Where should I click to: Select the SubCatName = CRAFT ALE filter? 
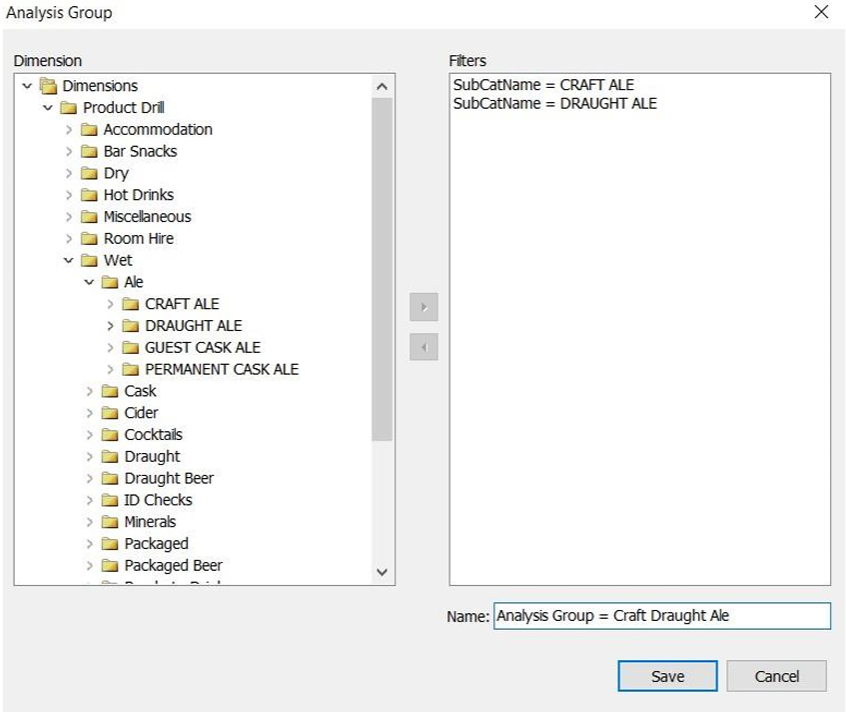543,85
